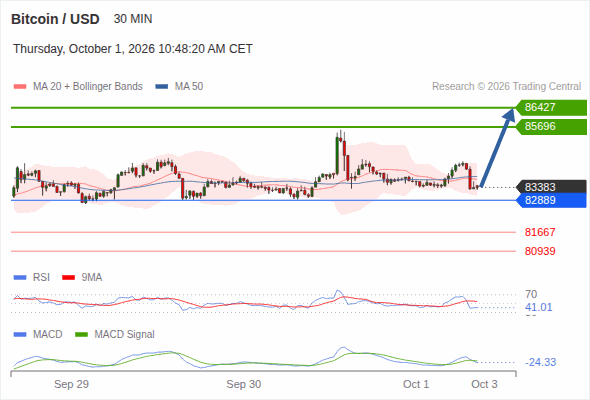
Task: Click the MACD Signal legend label
Action: click(125, 335)
